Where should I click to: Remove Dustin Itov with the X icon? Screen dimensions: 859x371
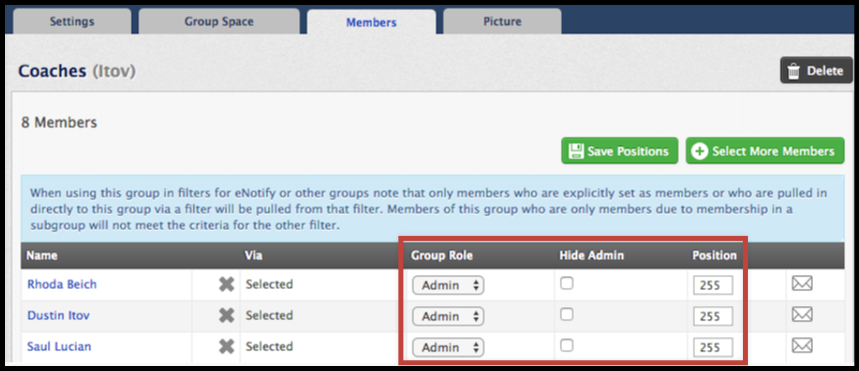(x=226, y=315)
